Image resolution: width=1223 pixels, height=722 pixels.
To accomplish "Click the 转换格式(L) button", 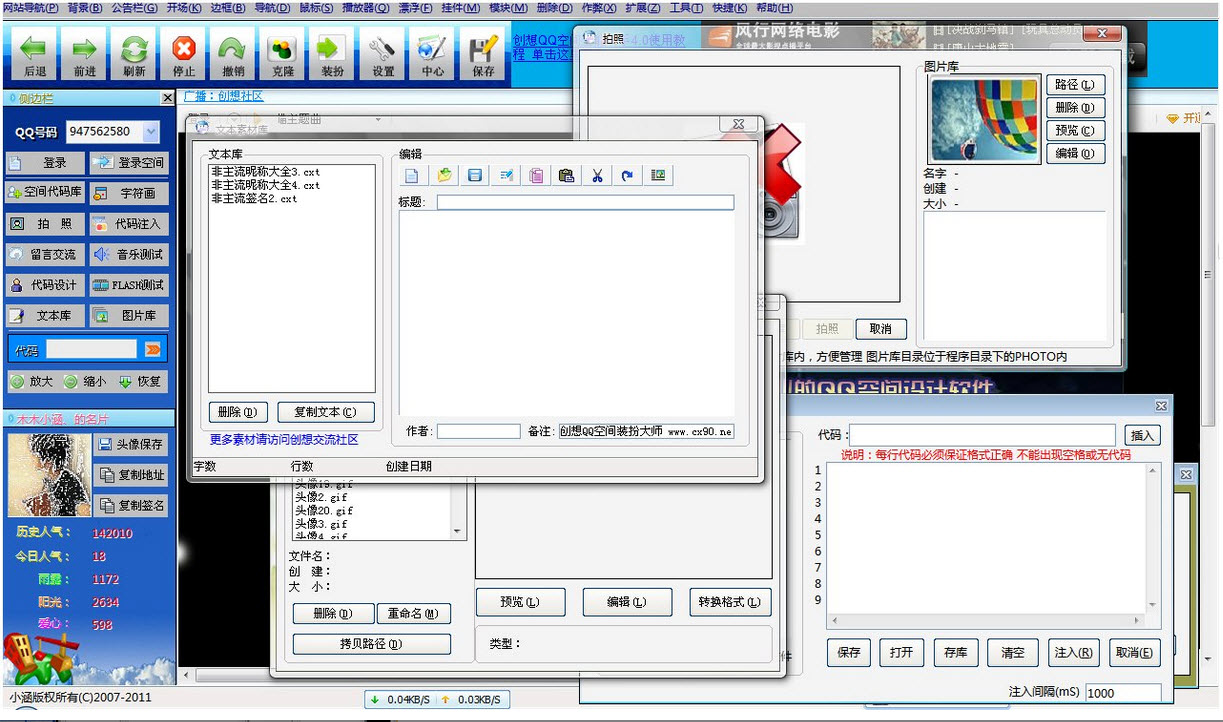I will (730, 602).
